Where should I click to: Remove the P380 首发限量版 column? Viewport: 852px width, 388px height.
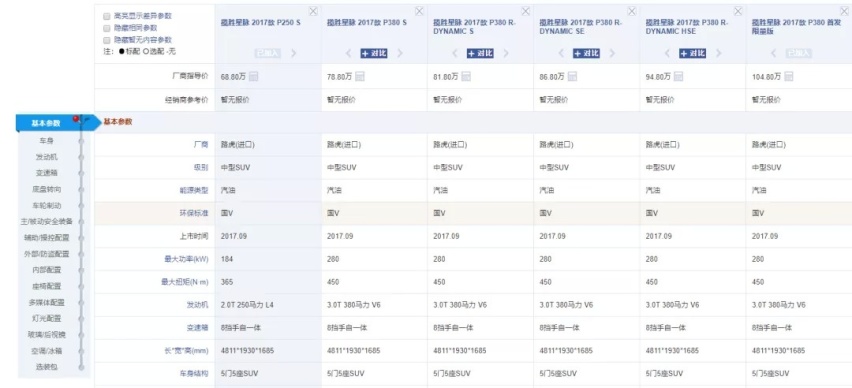tap(845, 11)
